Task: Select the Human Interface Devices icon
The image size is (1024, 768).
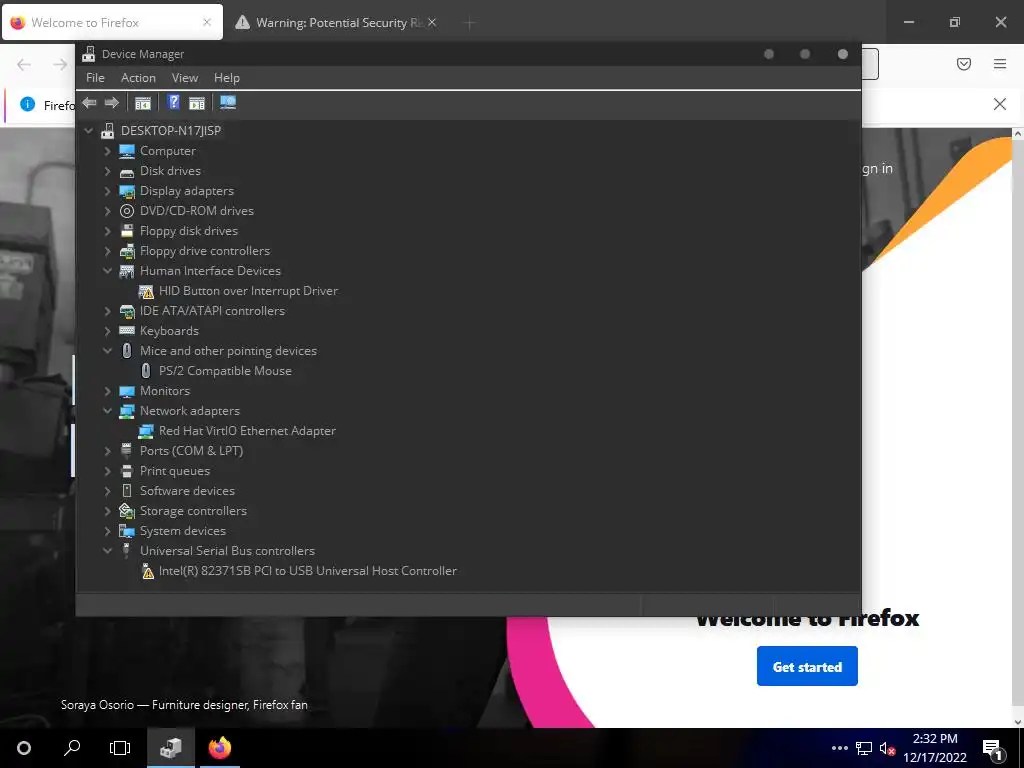Action: [x=127, y=271]
